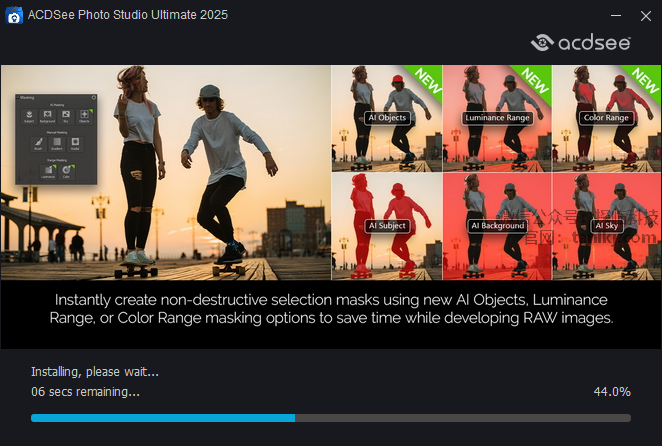Click the ACDSee app icon in title bar
662x446 pixels.
[14, 14]
